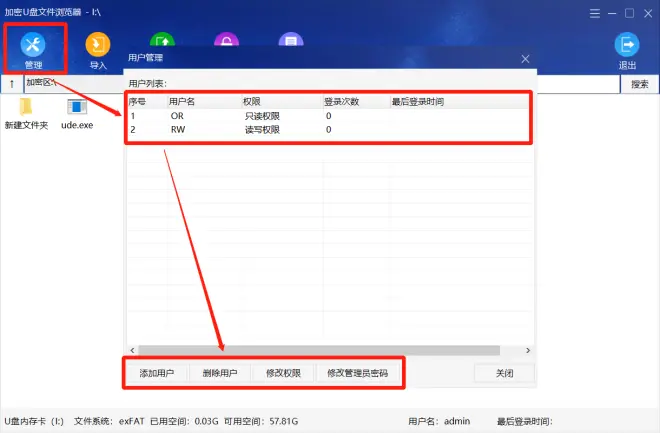660x433 pixels.
Task: Click the 搜索 button
Action: 639,84
